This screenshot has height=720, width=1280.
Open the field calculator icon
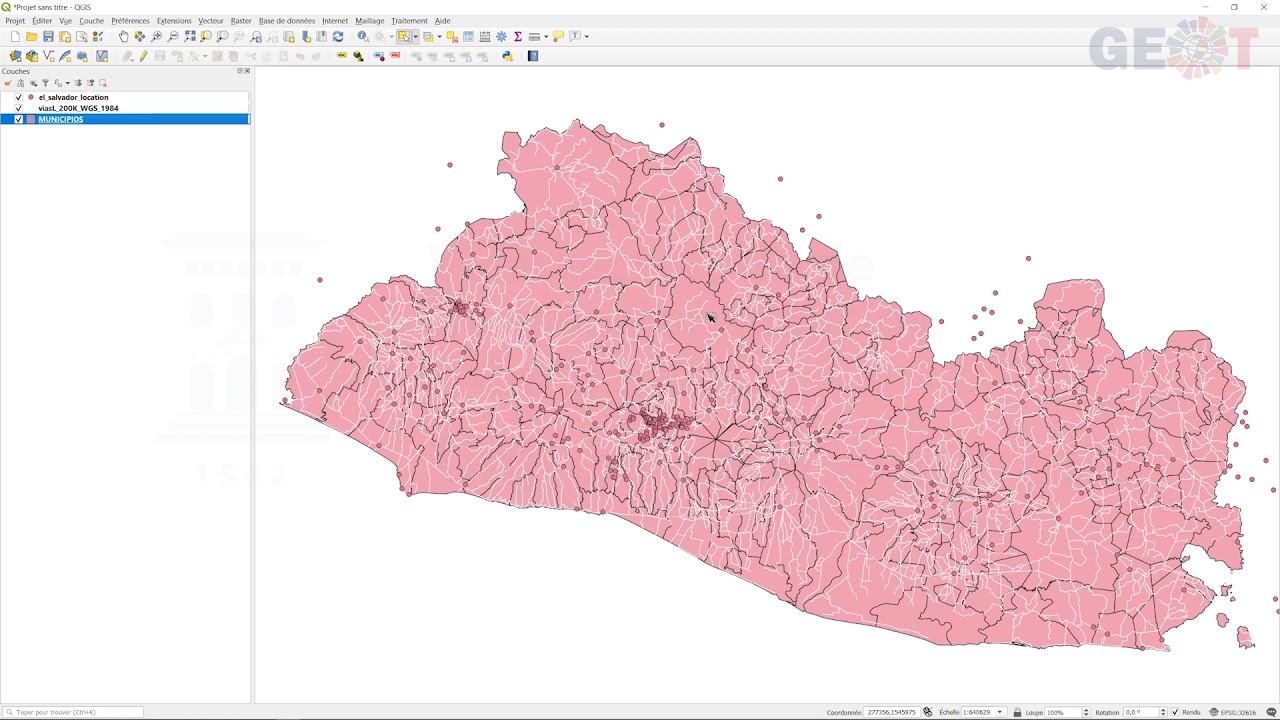pyautogui.click(x=484, y=36)
